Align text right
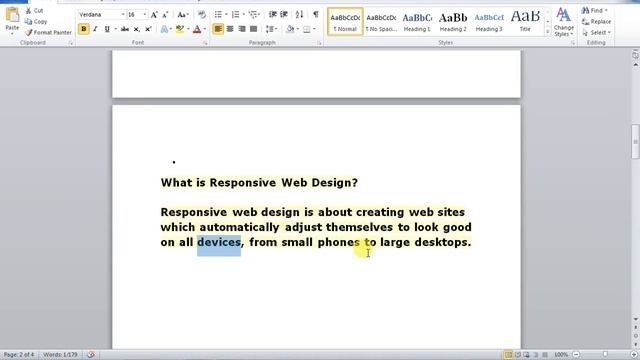 [242, 29]
